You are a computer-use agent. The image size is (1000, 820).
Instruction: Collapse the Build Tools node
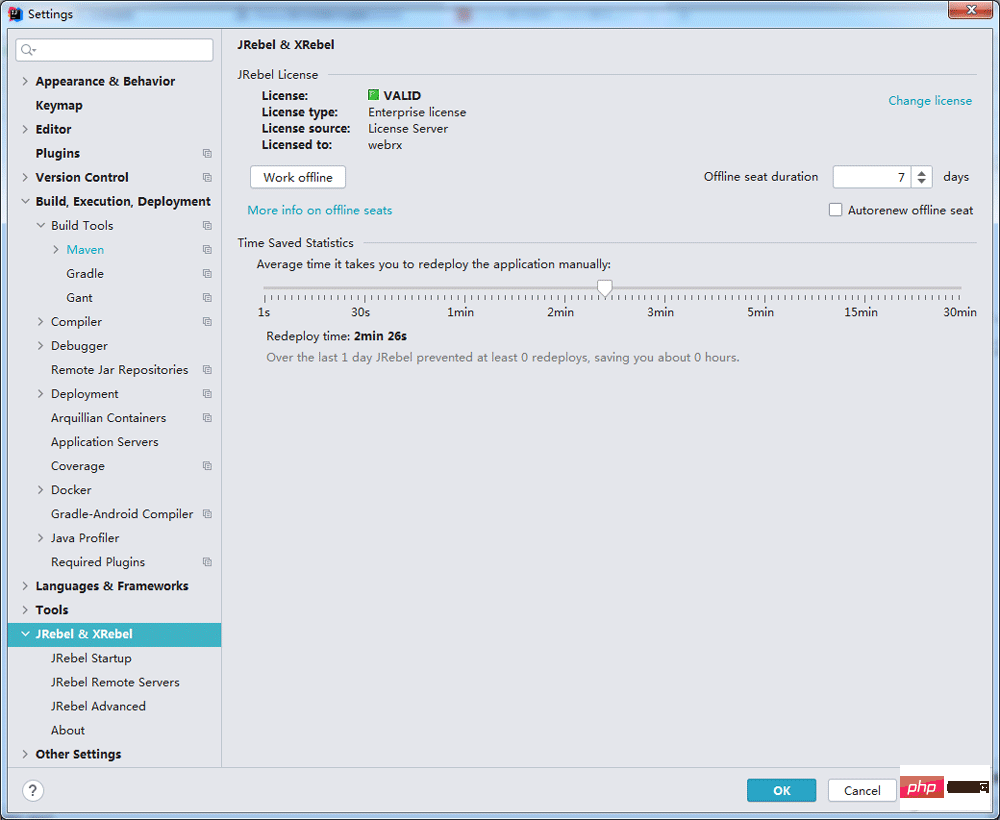pyautogui.click(x=41, y=226)
